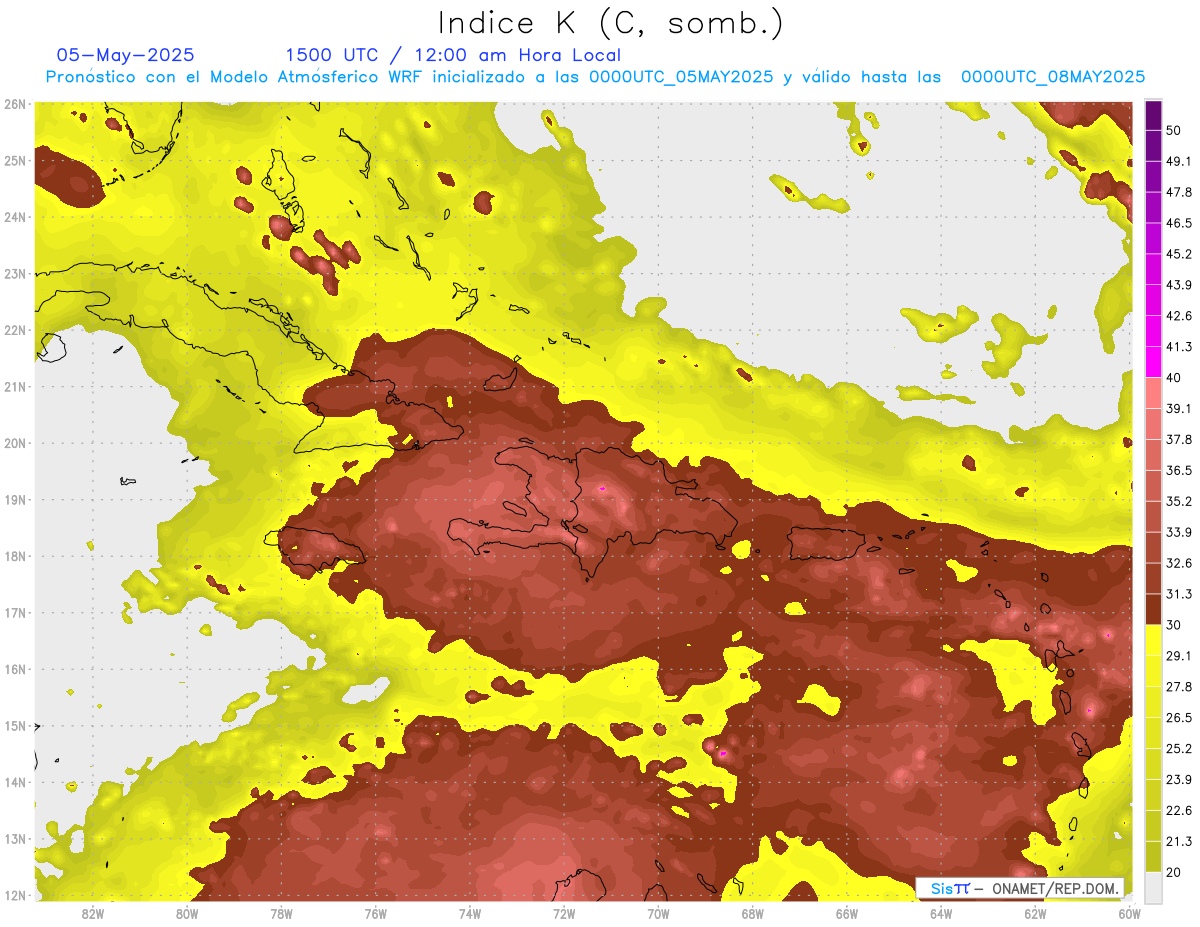This screenshot has height=927, width=1200.
Task: Click the "49.1" colorbar value
Action: pyautogui.click(x=1177, y=161)
